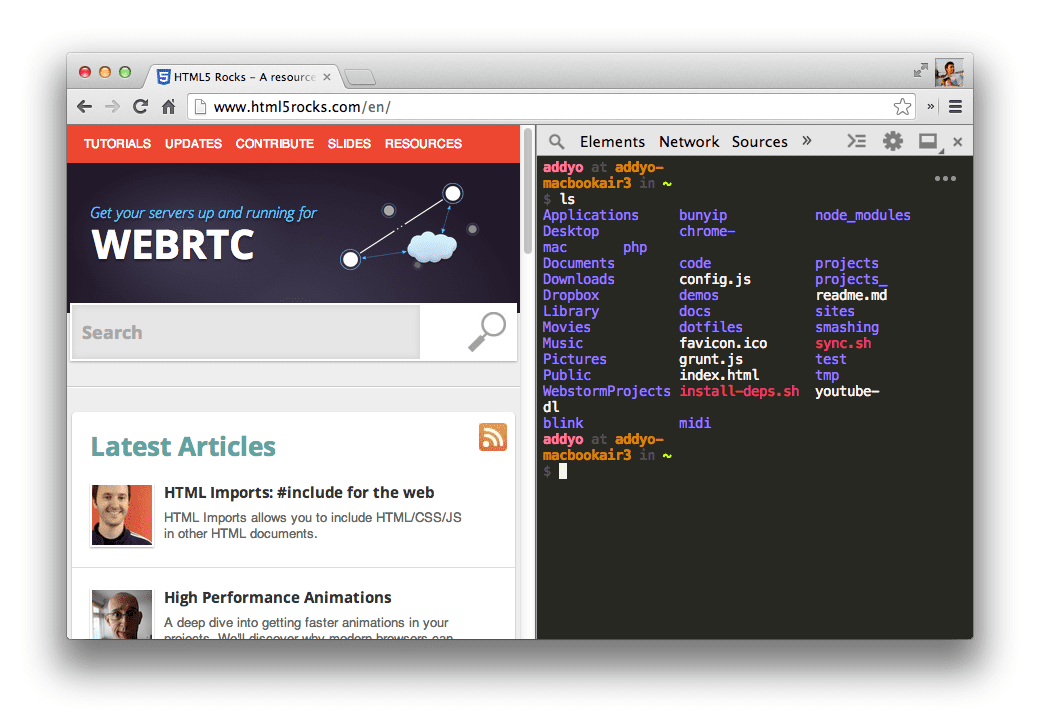The width and height of the screenshot is (1059, 720).
Task: Open the DevTools settings gear
Action: (892, 141)
